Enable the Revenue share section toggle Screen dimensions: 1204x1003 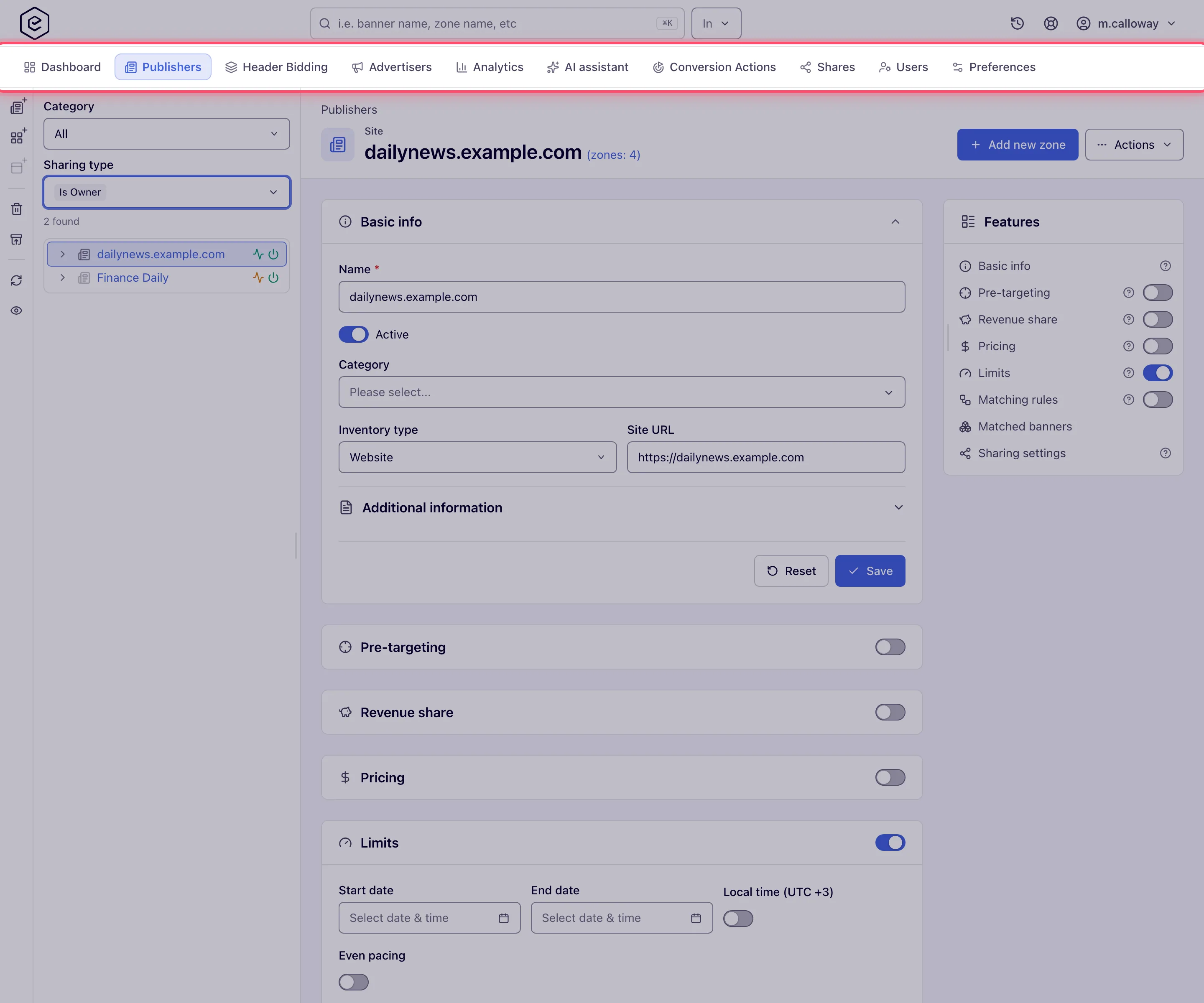point(890,713)
